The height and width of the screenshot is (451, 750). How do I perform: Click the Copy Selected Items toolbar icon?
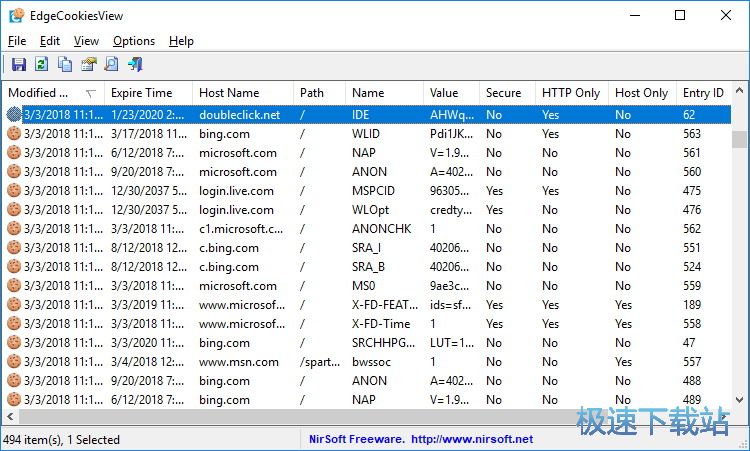coord(65,65)
